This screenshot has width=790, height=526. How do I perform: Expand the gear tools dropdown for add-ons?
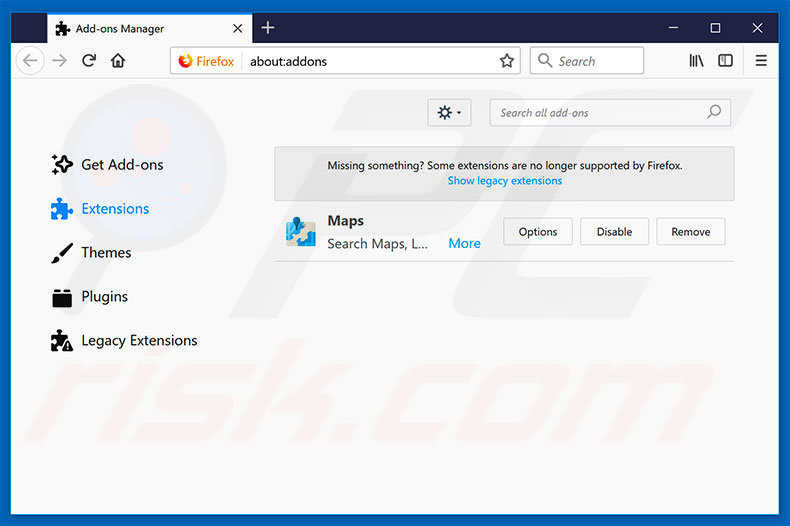[448, 113]
